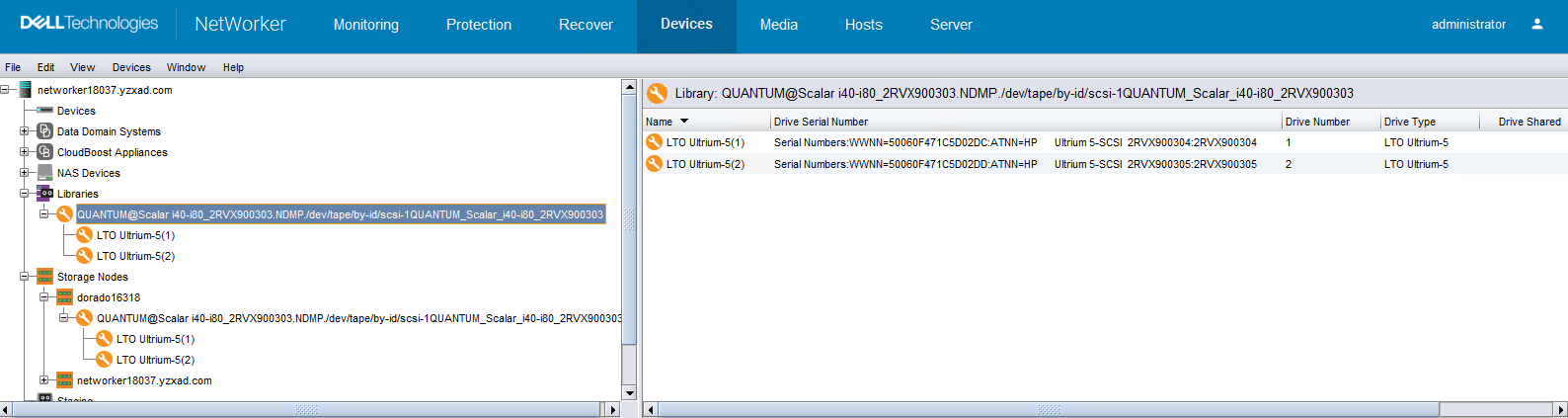Click table row icon for LTO Ultrium-5(2)
1568x418 pixels.
(654, 164)
